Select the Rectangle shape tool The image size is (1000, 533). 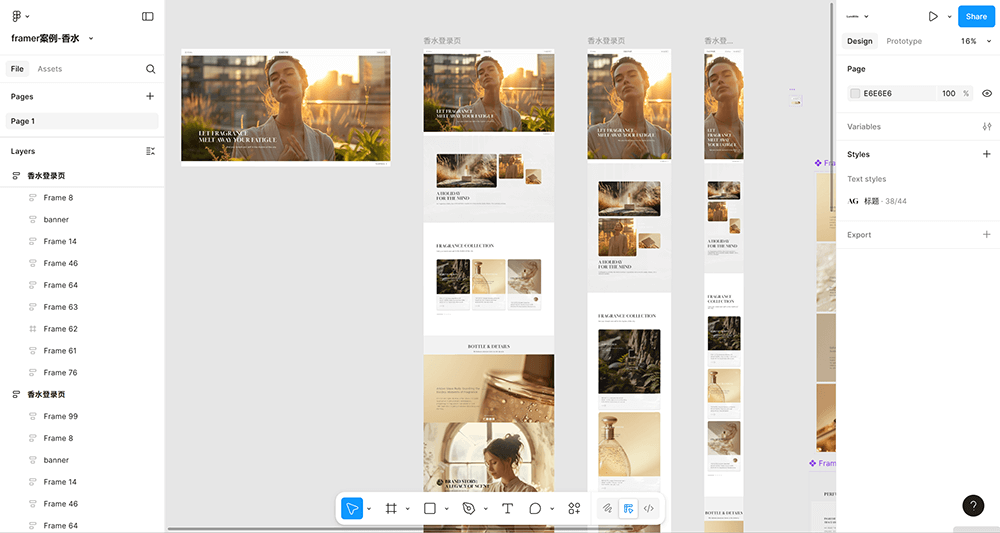coord(430,508)
